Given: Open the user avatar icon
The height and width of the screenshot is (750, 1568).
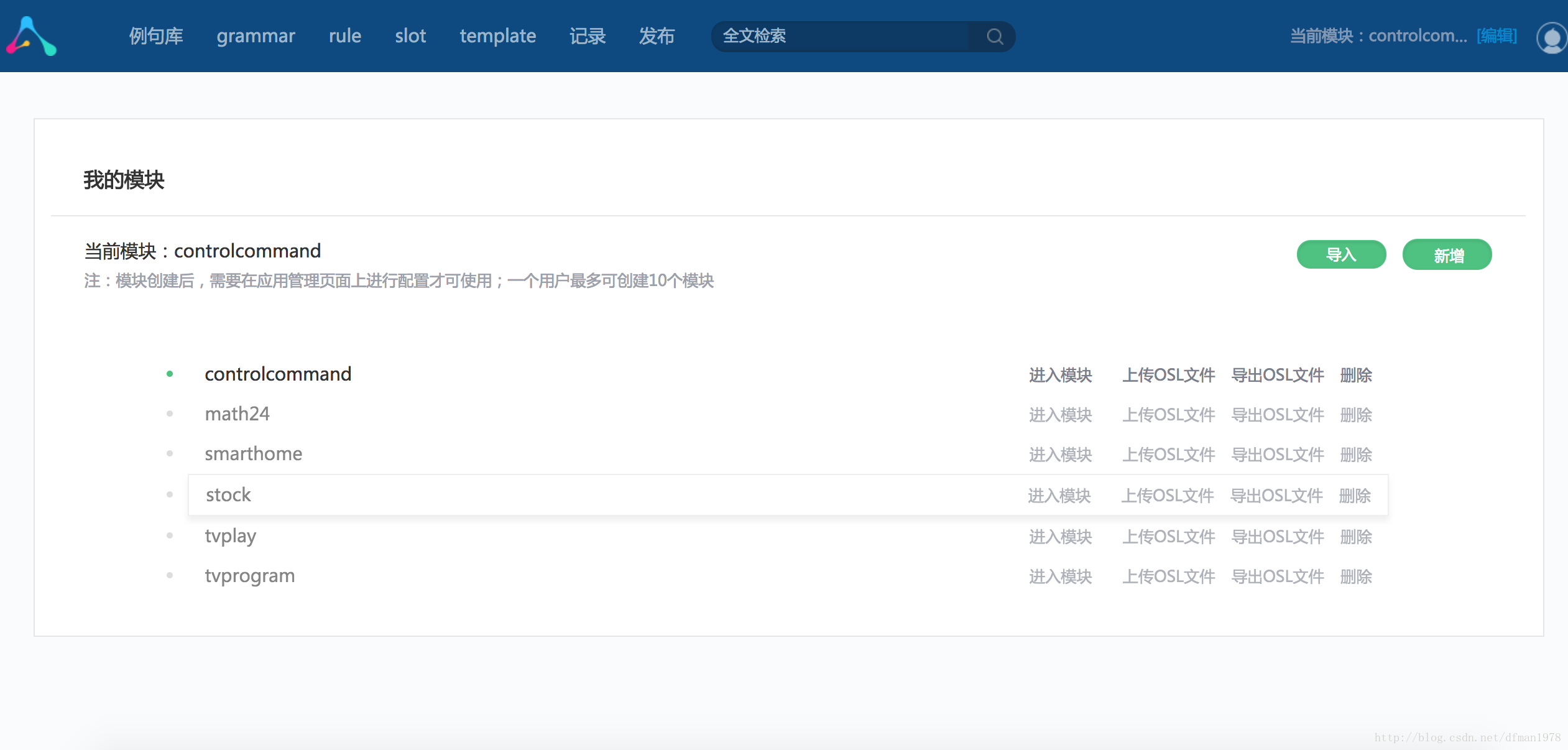Looking at the screenshot, I should click(x=1552, y=38).
